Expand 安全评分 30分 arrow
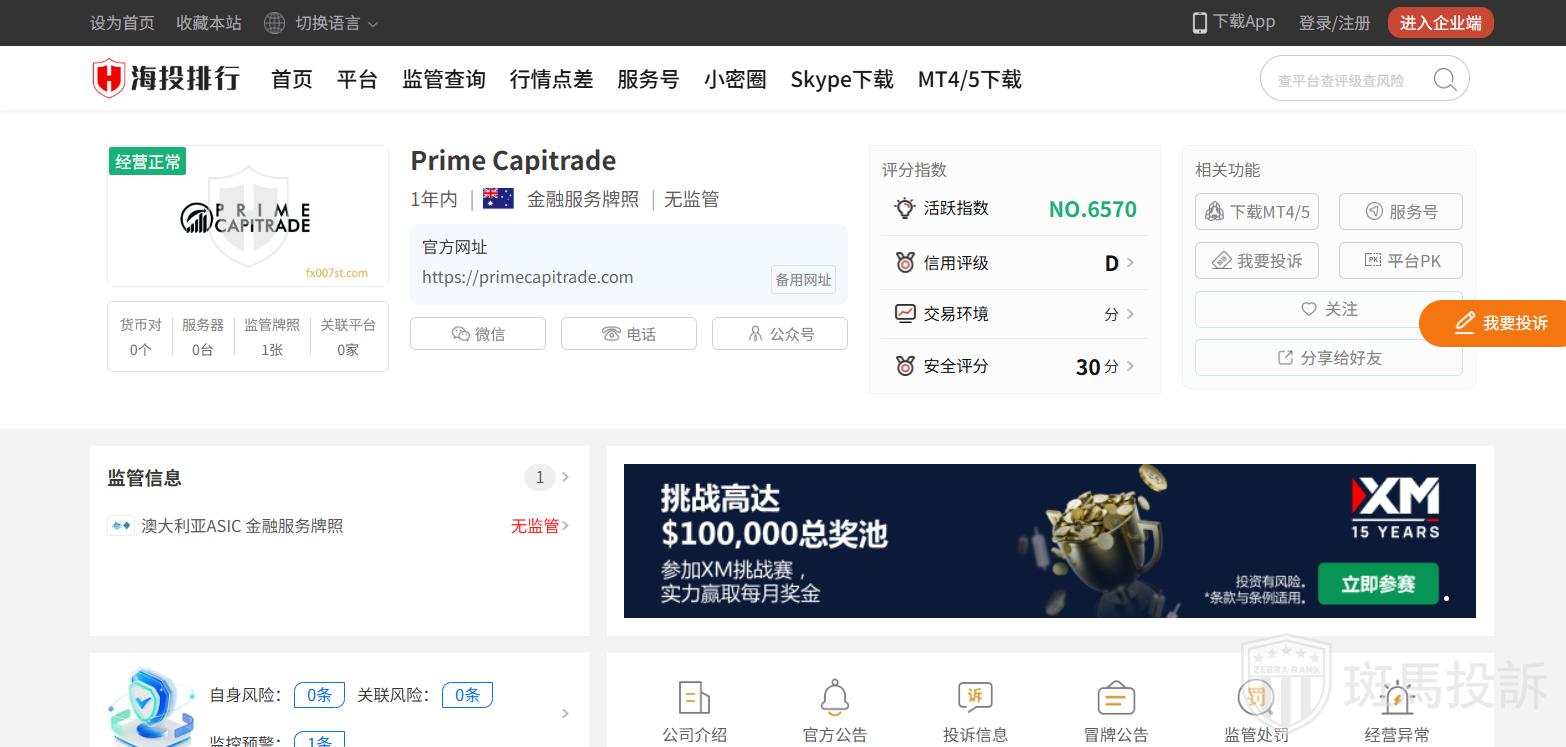This screenshot has width=1566, height=747. click(1130, 366)
